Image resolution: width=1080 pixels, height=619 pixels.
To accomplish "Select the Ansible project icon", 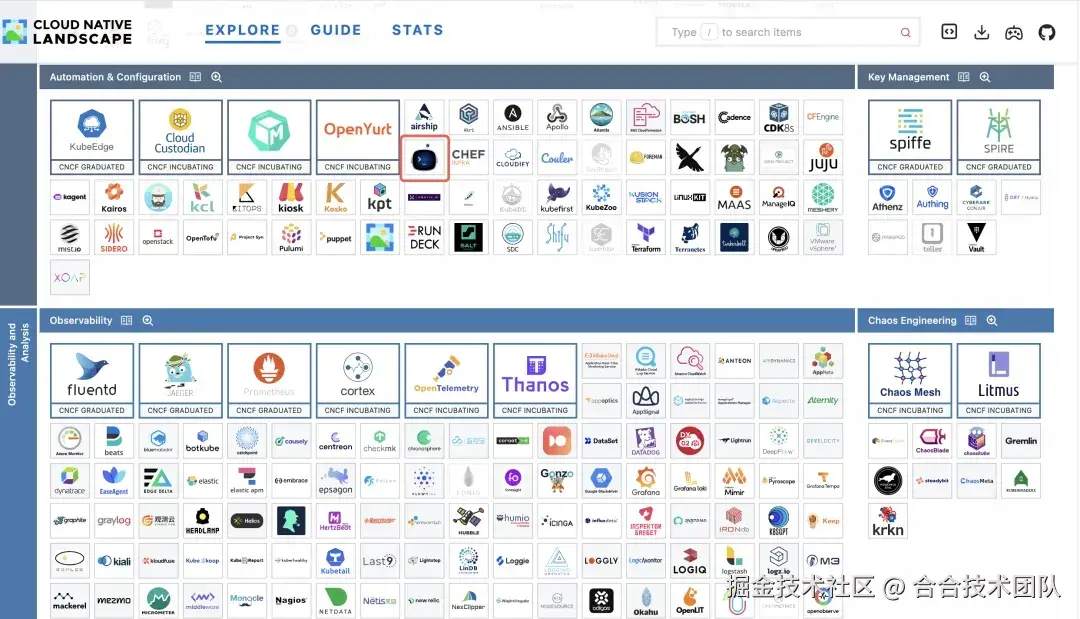I will pos(513,117).
